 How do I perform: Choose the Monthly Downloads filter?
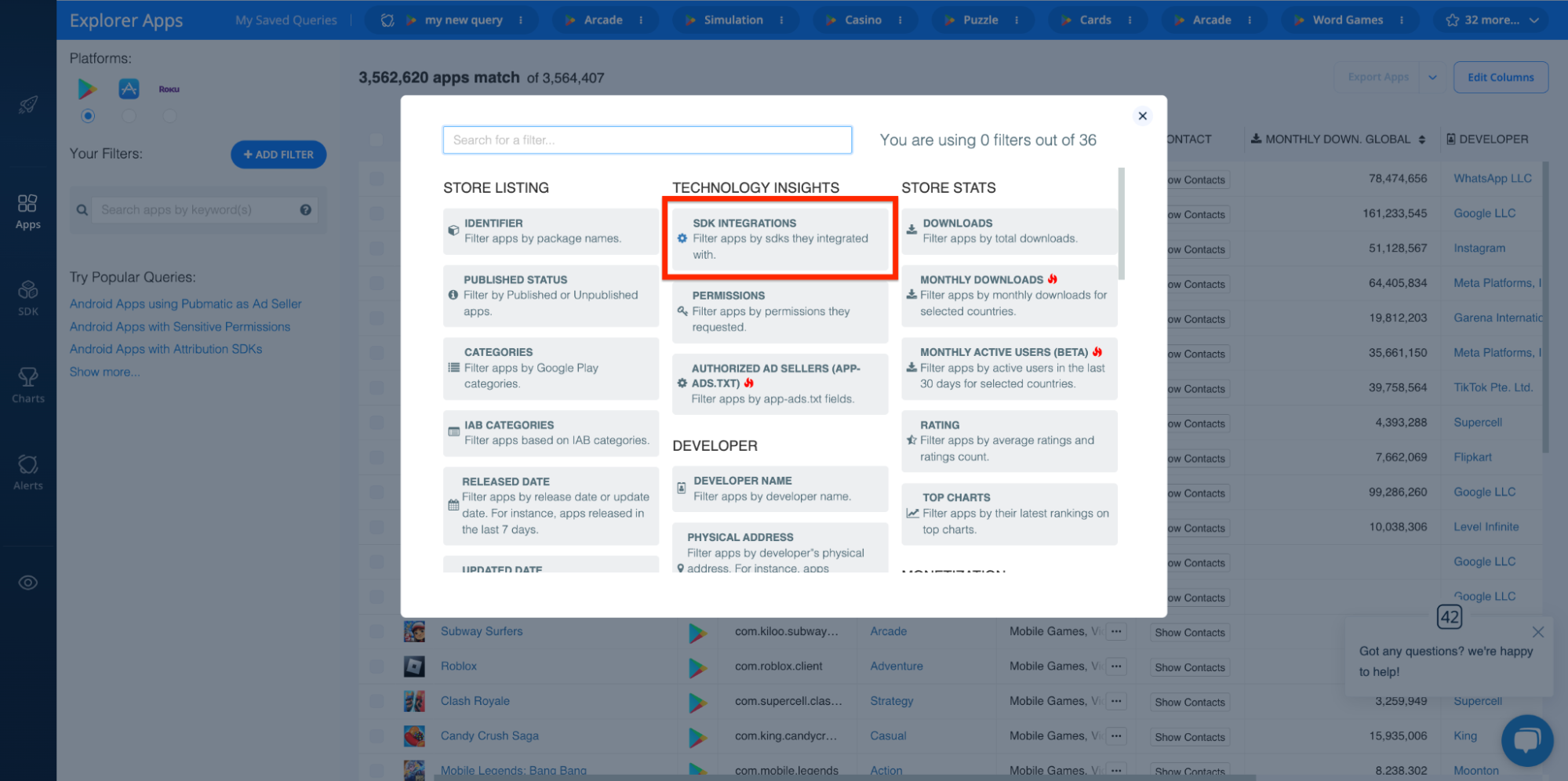click(x=1009, y=296)
